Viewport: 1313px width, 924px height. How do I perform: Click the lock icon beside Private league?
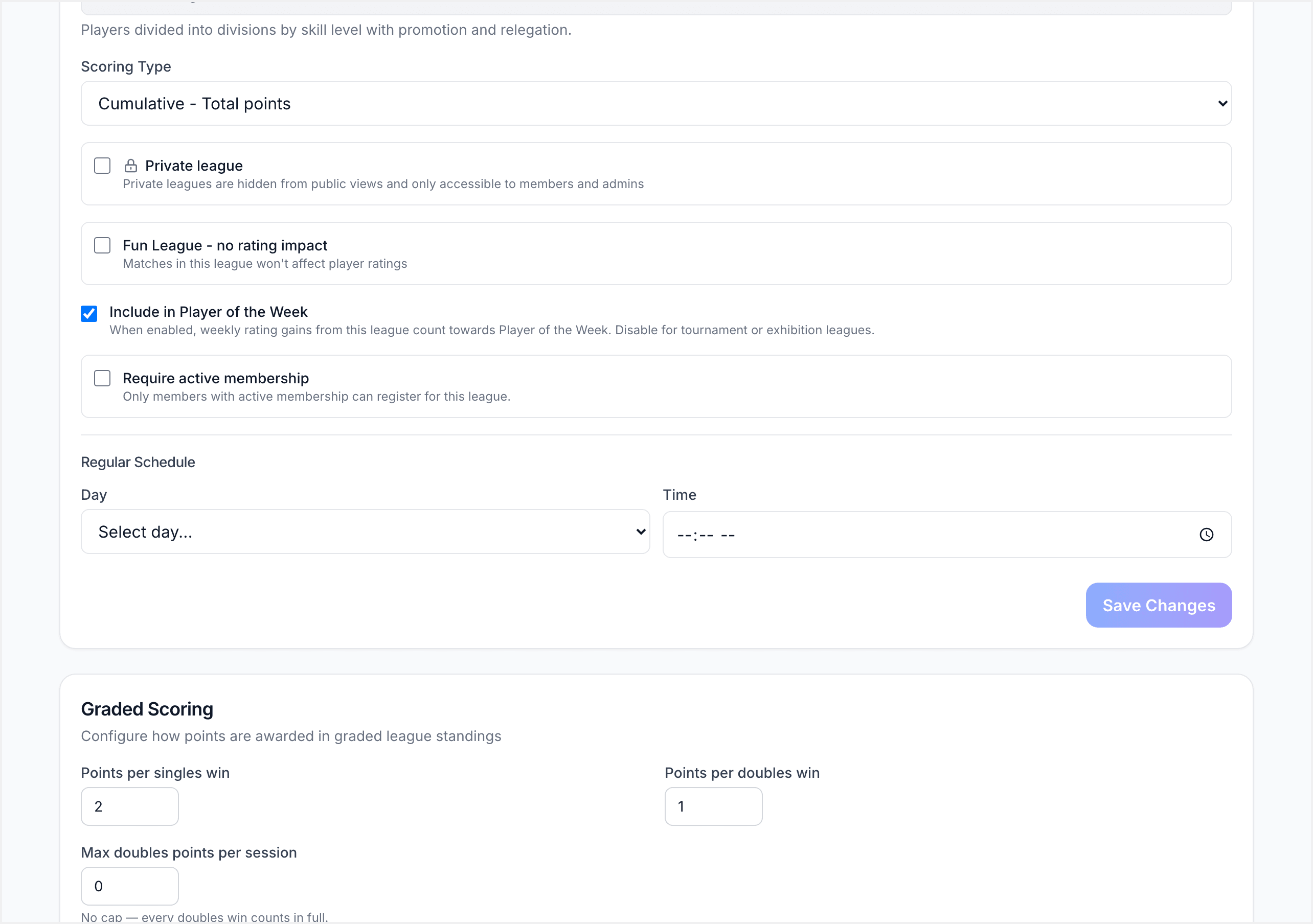pos(130,166)
